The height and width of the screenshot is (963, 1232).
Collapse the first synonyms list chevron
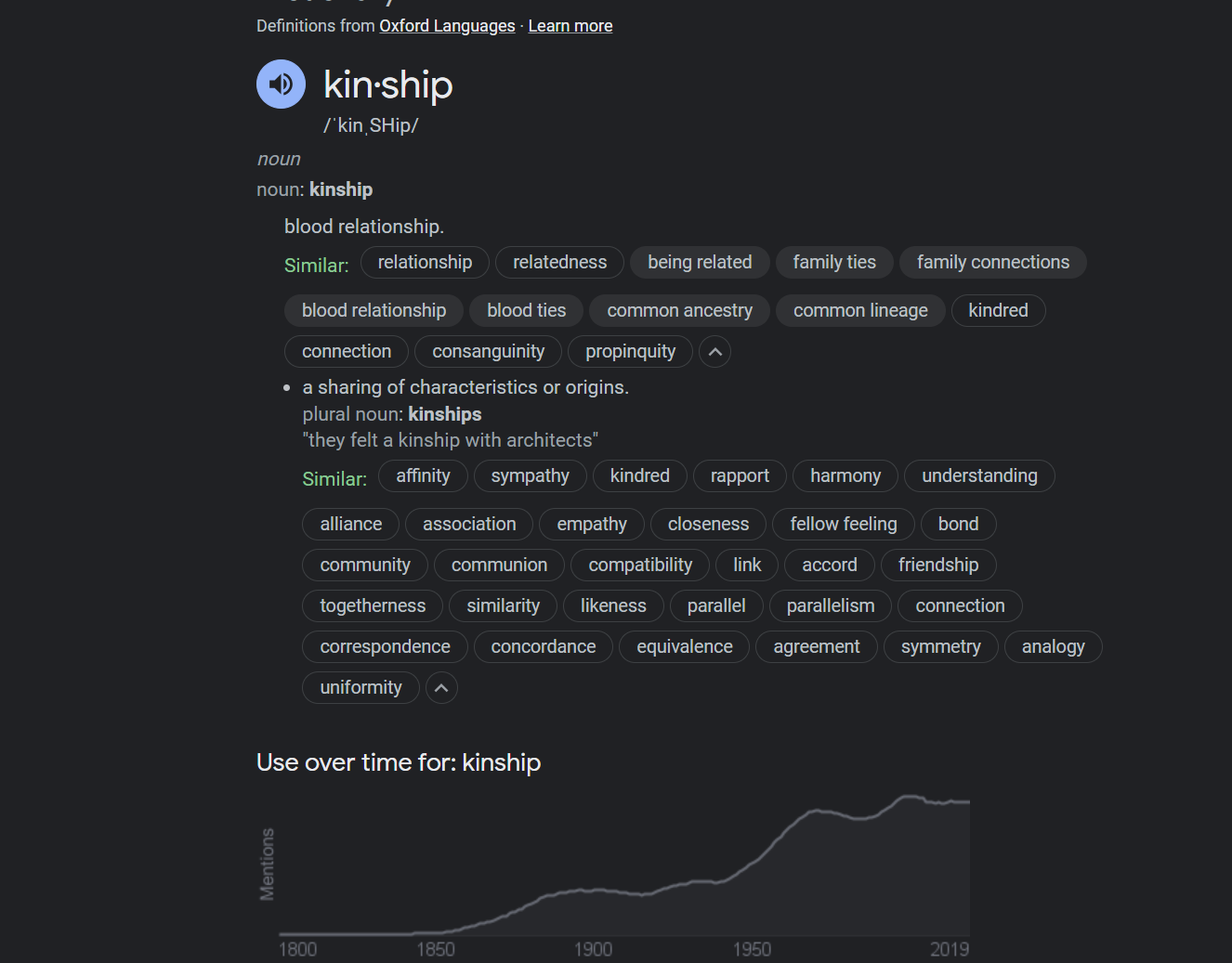pyautogui.click(x=714, y=352)
